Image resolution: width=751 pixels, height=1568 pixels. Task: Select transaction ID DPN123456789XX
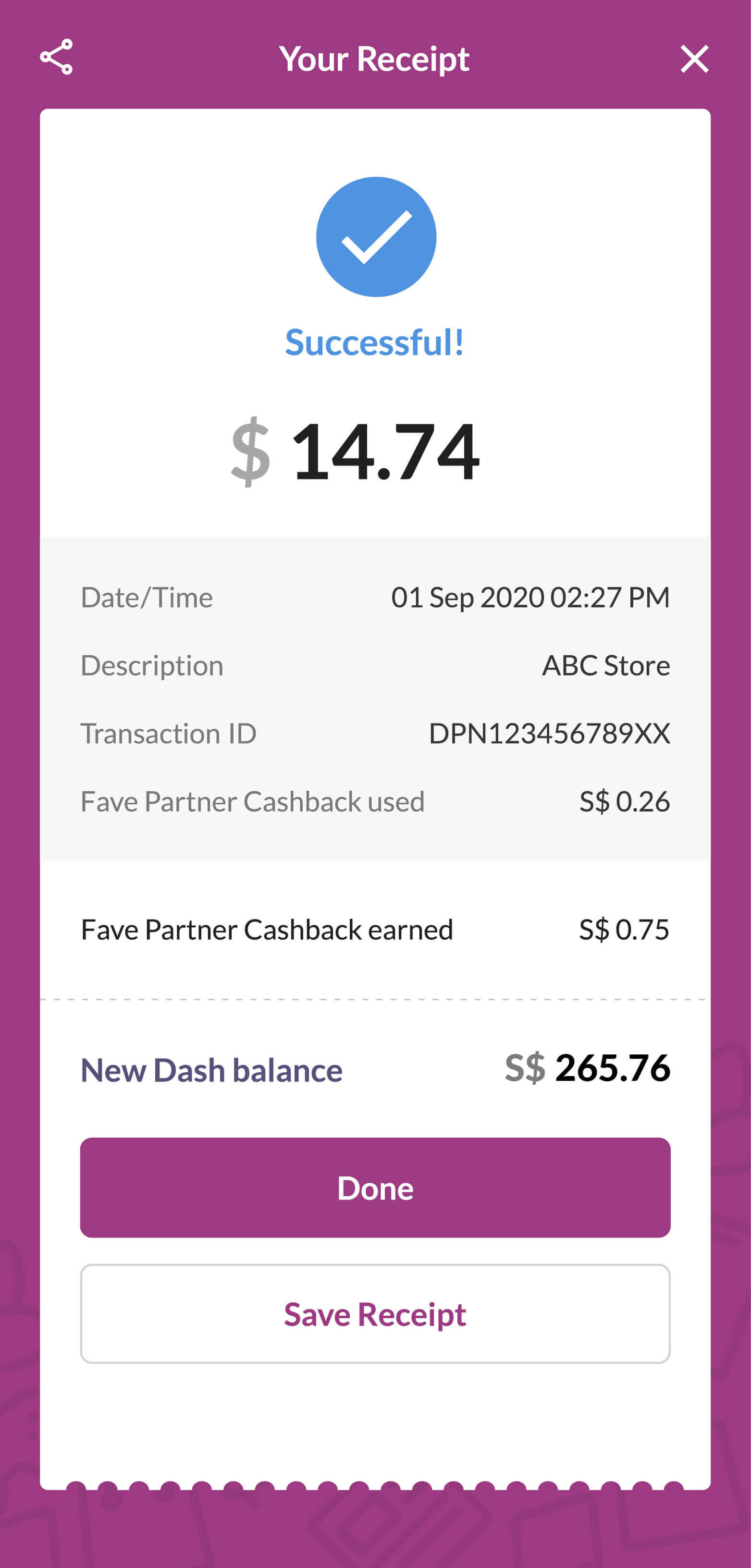pyautogui.click(x=550, y=734)
